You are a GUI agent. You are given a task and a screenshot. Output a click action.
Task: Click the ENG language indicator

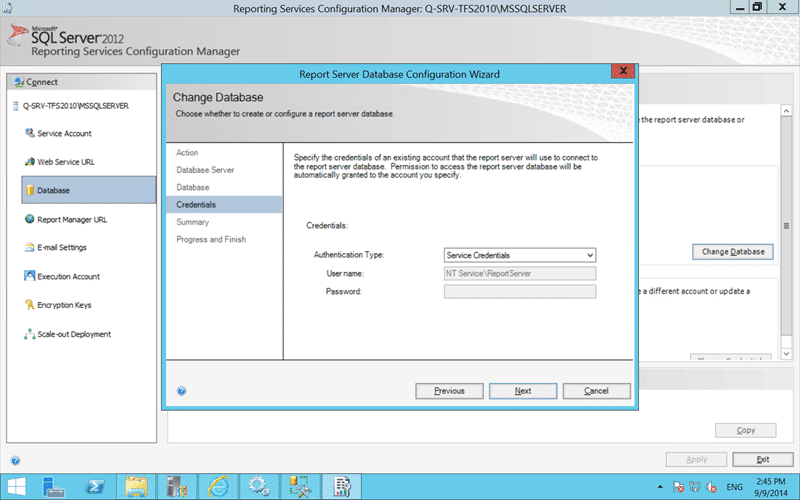tap(734, 487)
